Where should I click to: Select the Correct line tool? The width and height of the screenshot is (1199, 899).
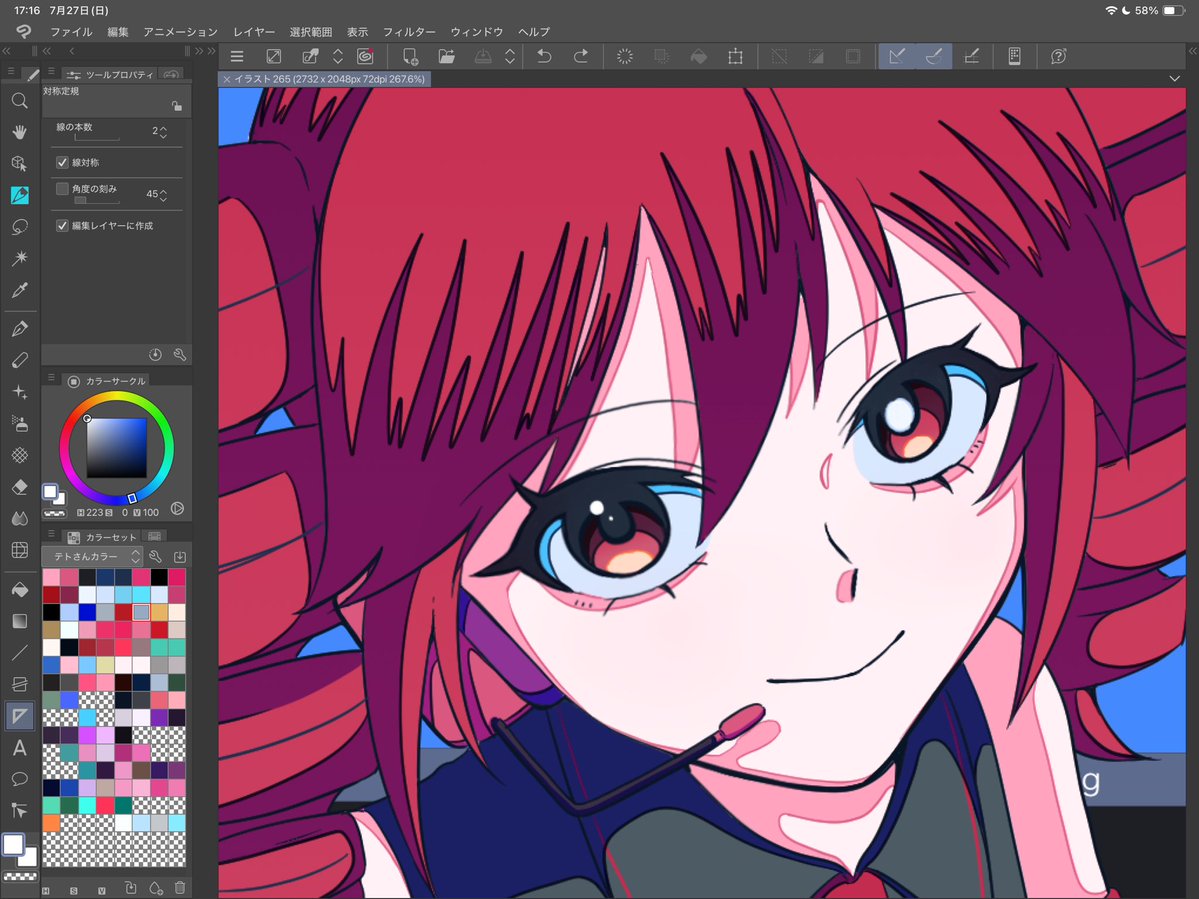click(x=20, y=810)
